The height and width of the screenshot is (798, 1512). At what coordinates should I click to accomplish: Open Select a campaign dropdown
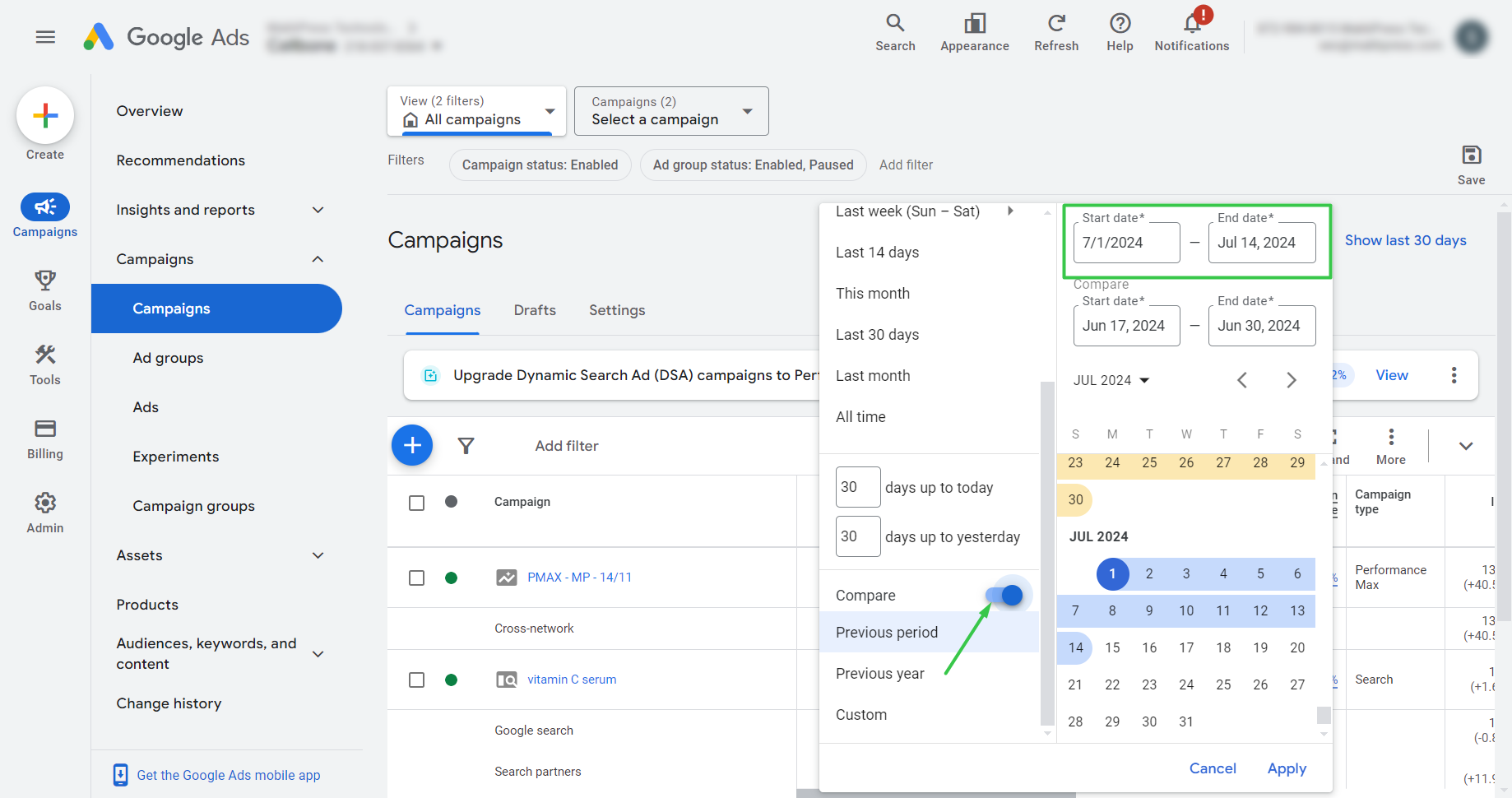point(671,111)
